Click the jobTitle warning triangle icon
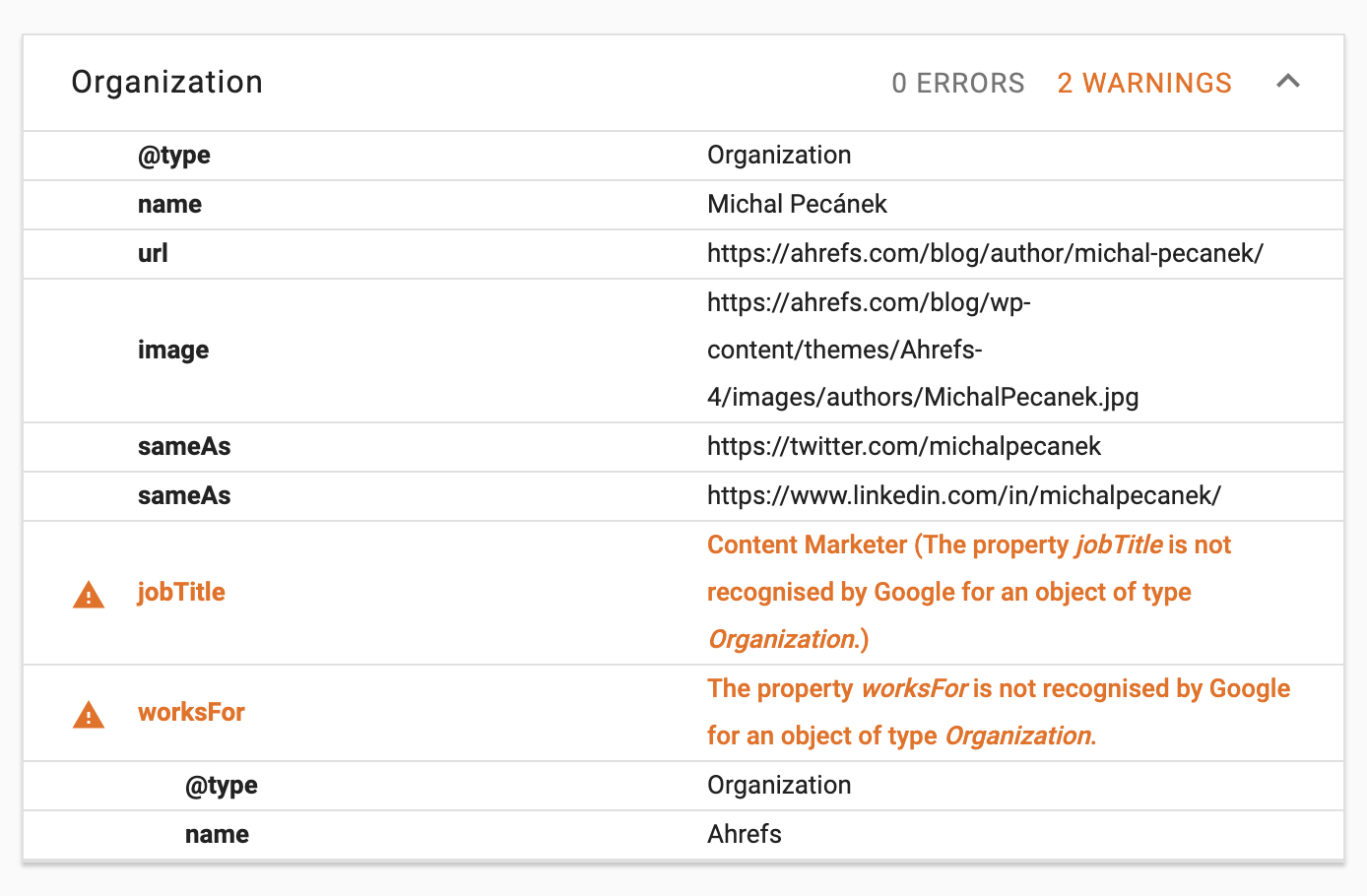 88,592
